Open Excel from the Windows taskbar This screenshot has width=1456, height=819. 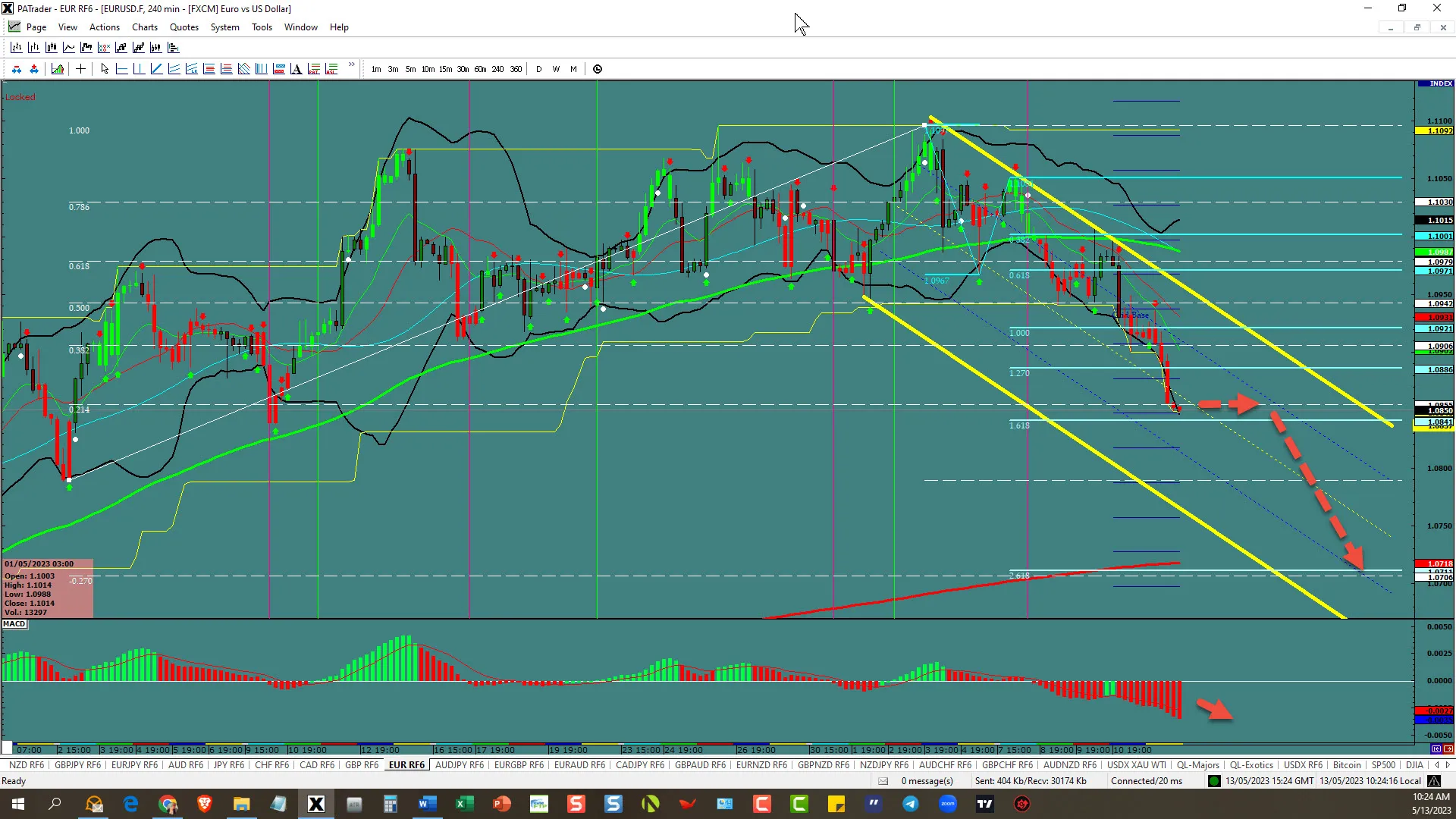tap(464, 804)
